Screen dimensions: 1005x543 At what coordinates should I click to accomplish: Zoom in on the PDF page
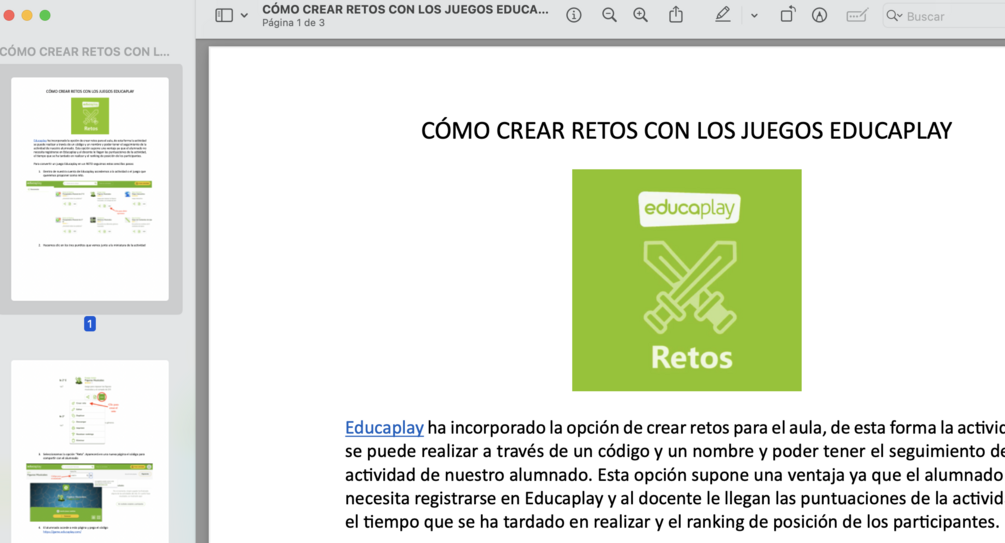pyautogui.click(x=640, y=15)
